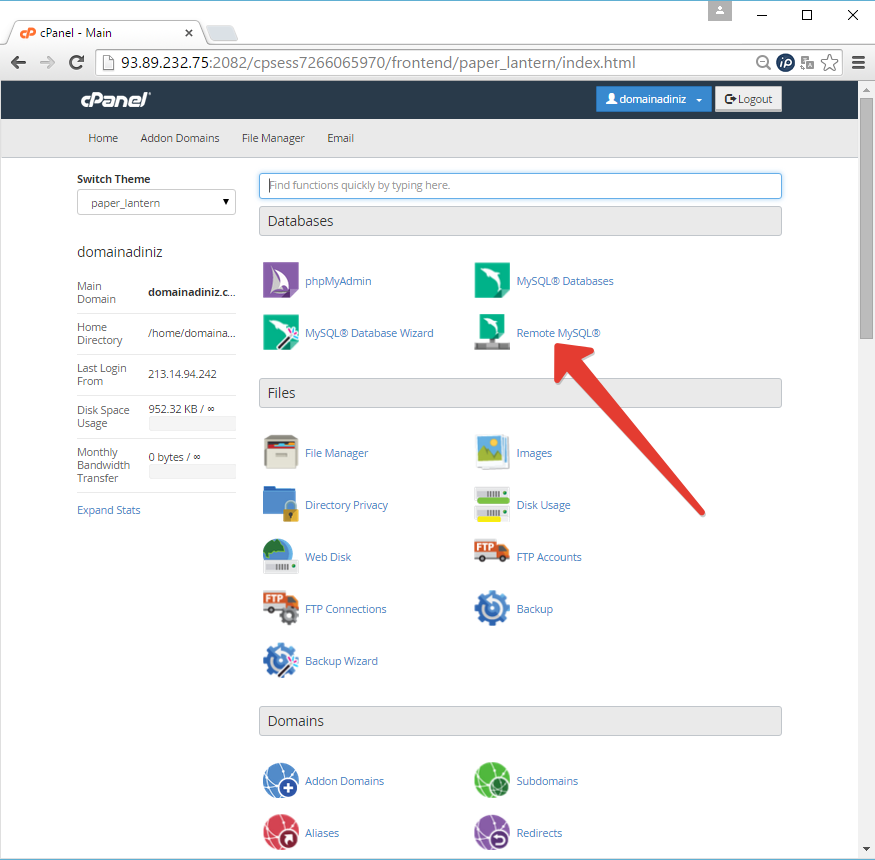Click the Expand Stats link
This screenshot has height=860, width=875.
tap(109, 510)
